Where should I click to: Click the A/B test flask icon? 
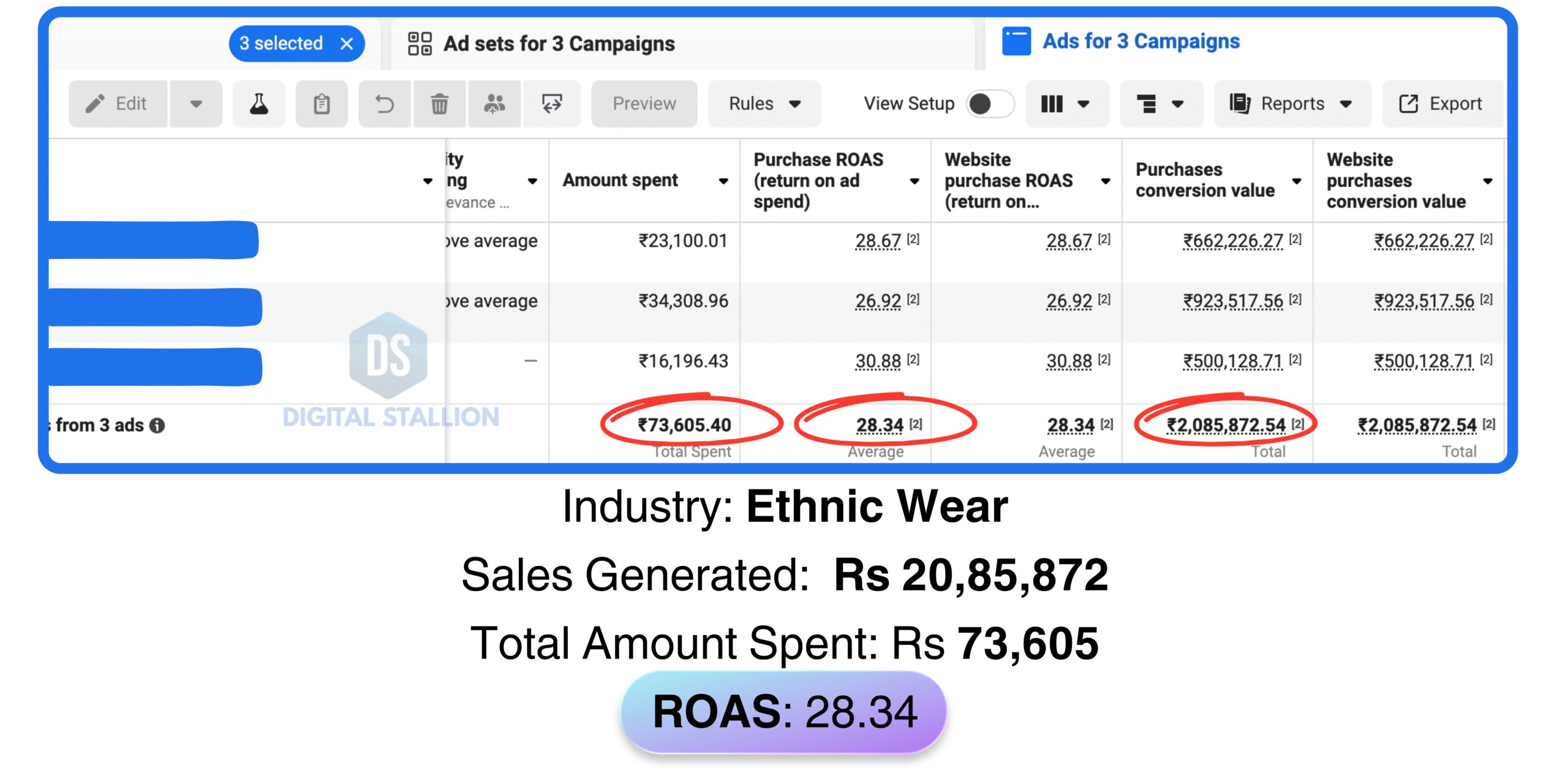(x=258, y=104)
